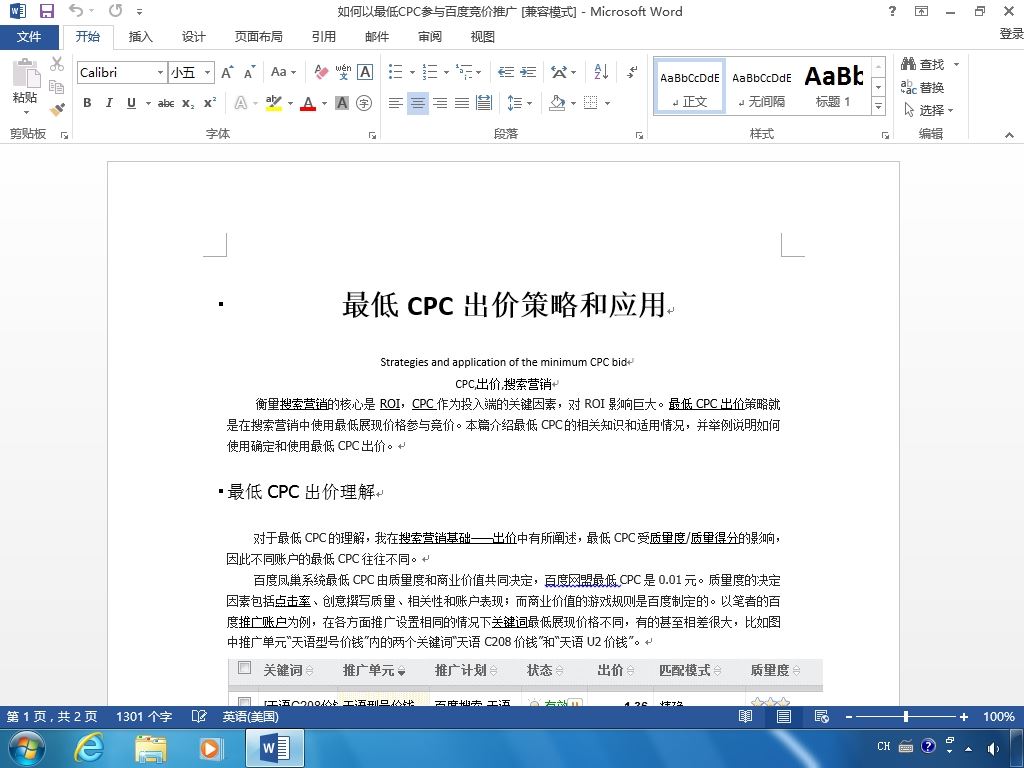Toggle bold formatting

coord(87,103)
